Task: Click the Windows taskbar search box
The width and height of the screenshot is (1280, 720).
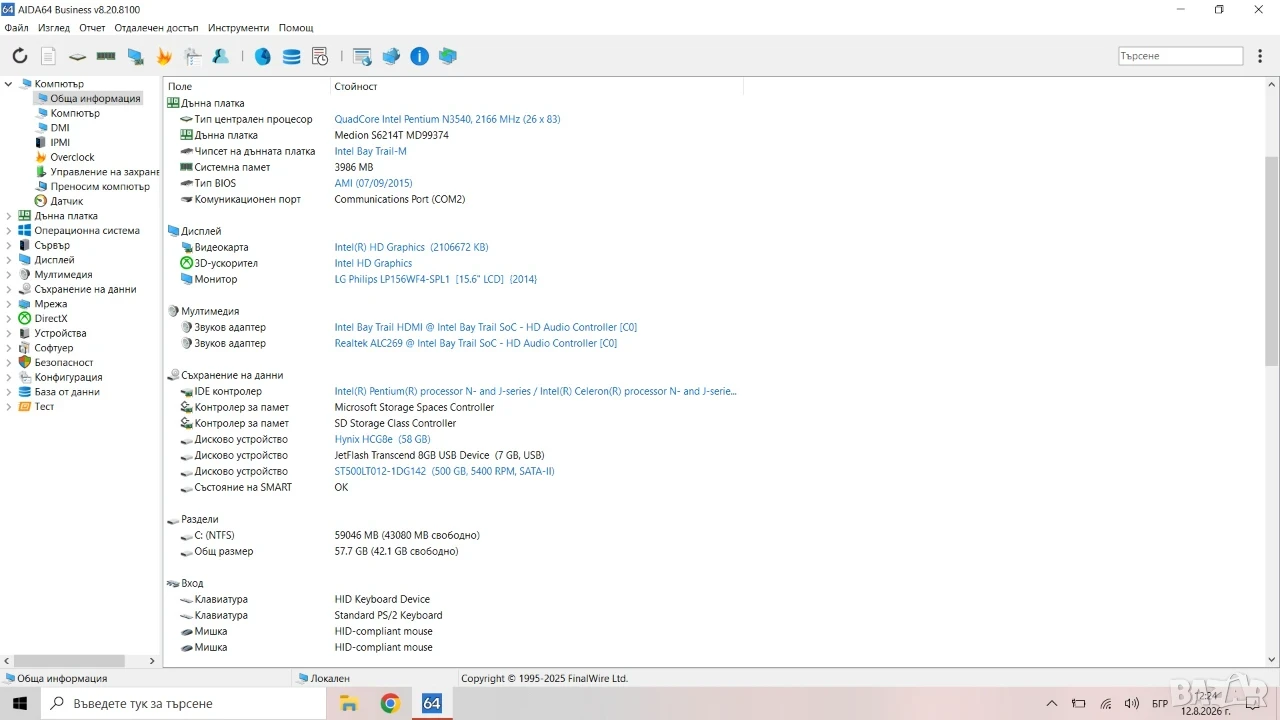Action: 184,703
